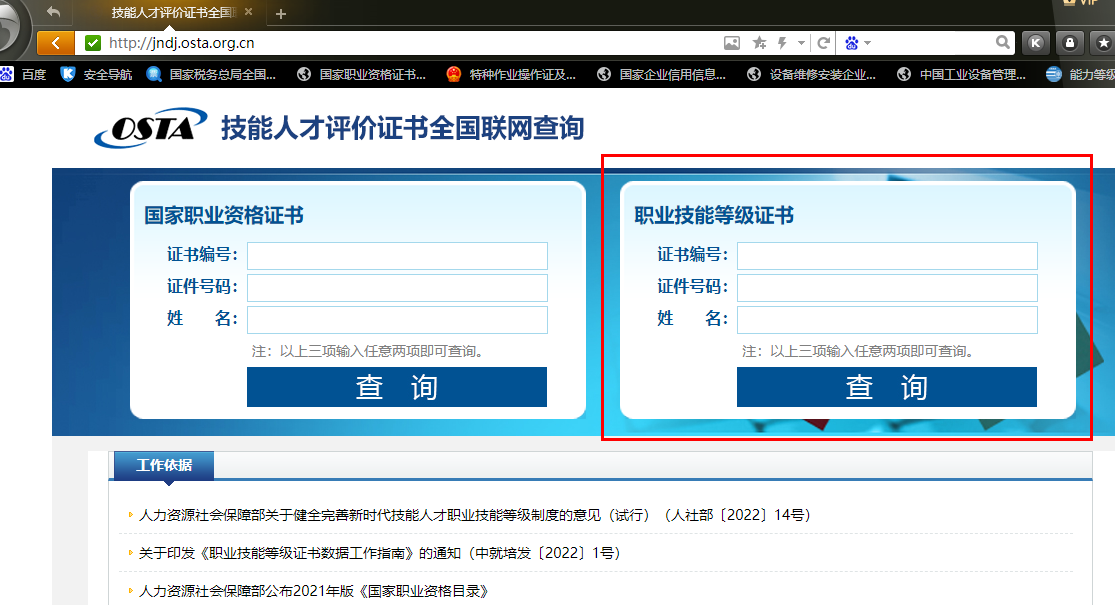Screen dimensions: 1115x605
Task: Click the blue icon of 能力等级 bookmark
Action: [1054, 74]
